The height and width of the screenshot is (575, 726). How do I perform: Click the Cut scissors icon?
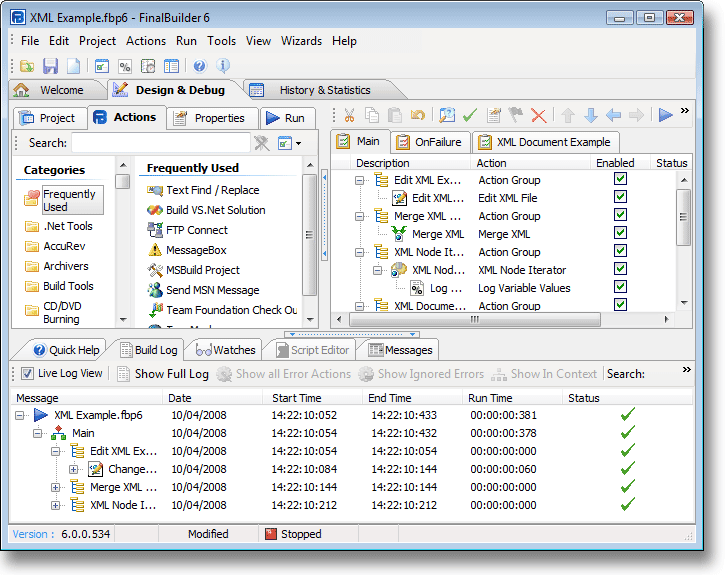pyautogui.click(x=349, y=115)
